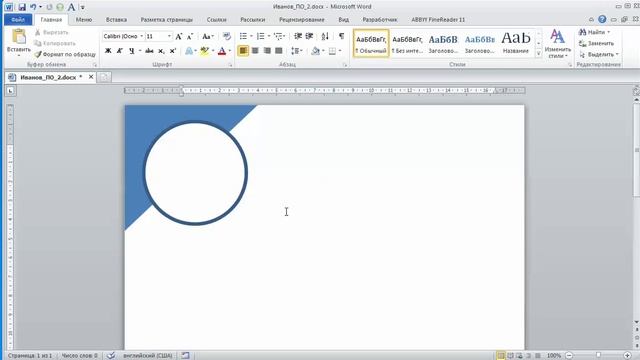Open Select (Выделить) dropdown
The image size is (640, 360).
coord(599,54)
